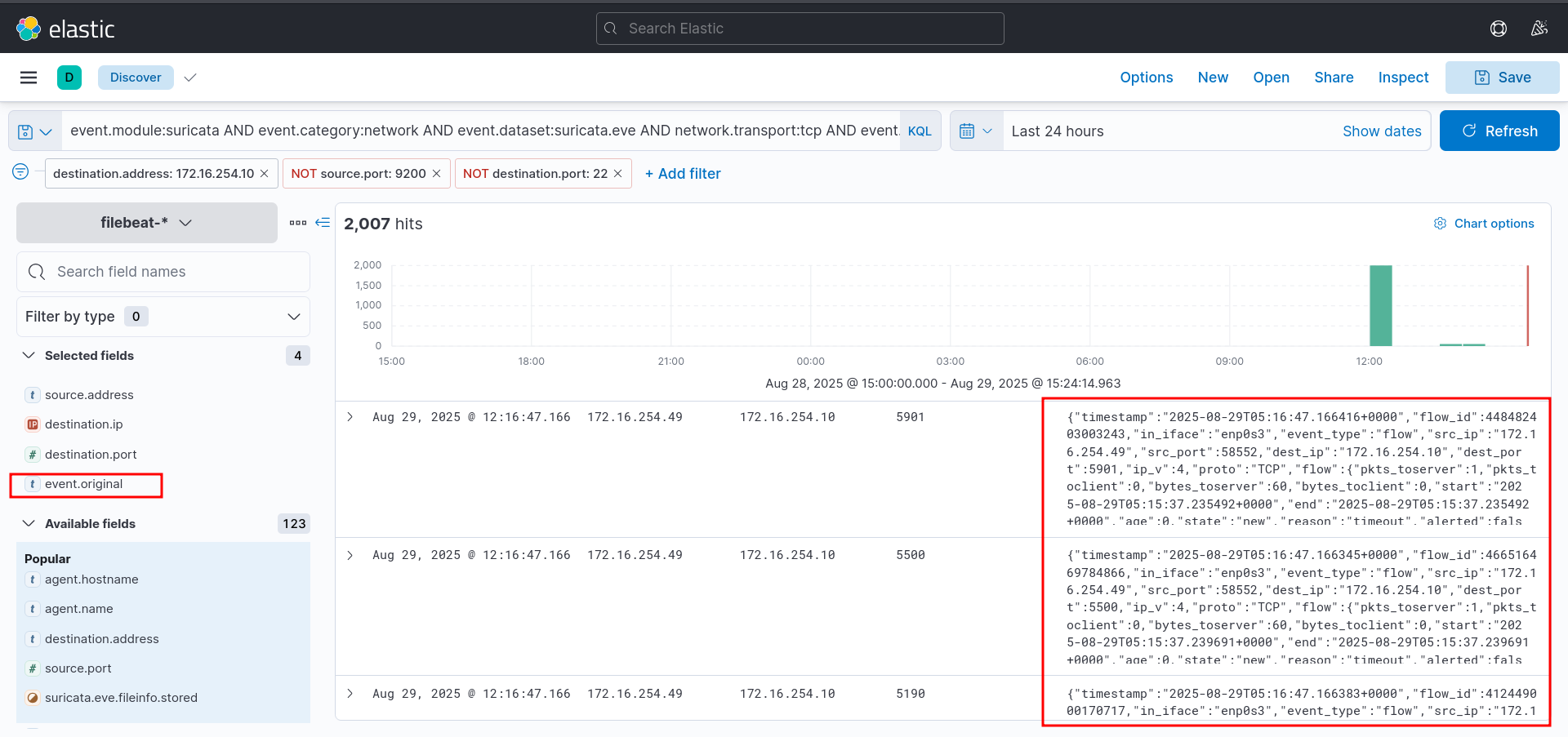The height and width of the screenshot is (737, 1568).
Task: Click the index pattern options dots icon
Action: [297, 223]
